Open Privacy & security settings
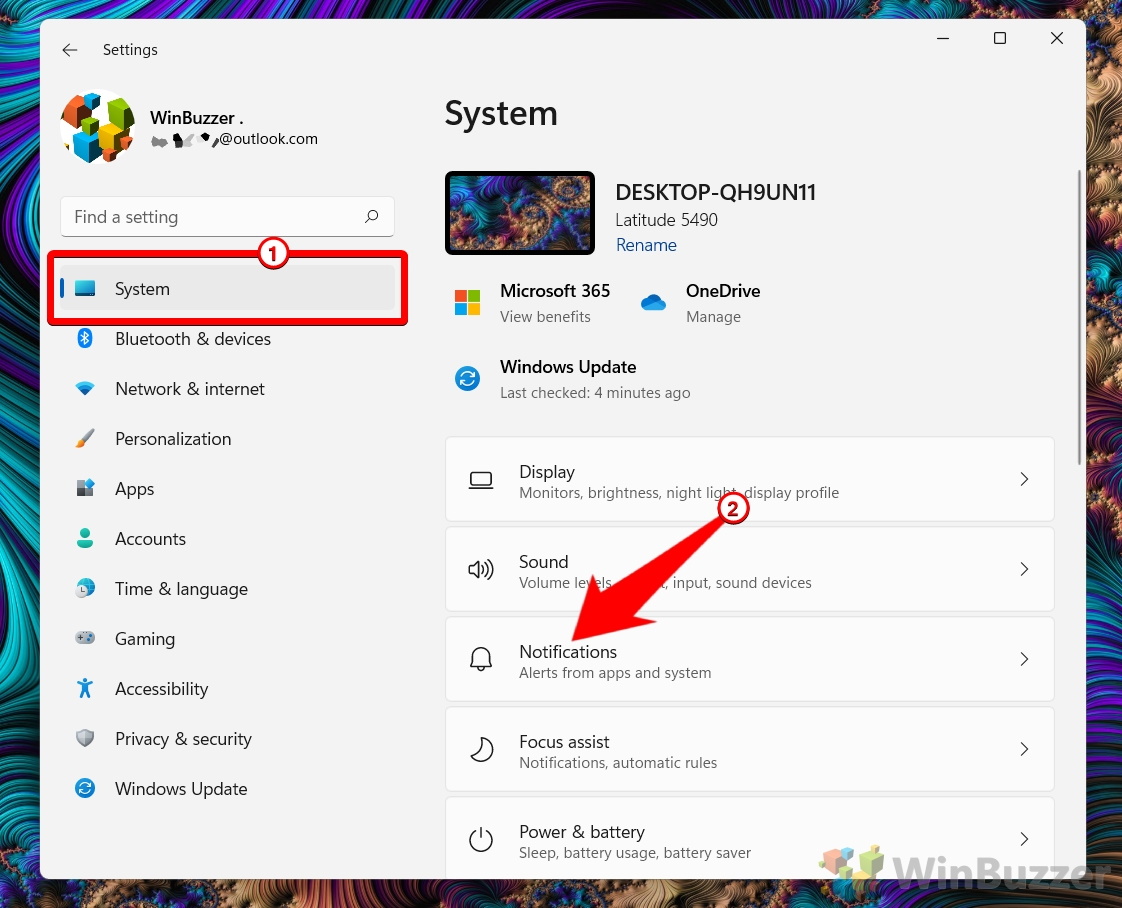Image resolution: width=1122 pixels, height=908 pixels. (x=228, y=738)
